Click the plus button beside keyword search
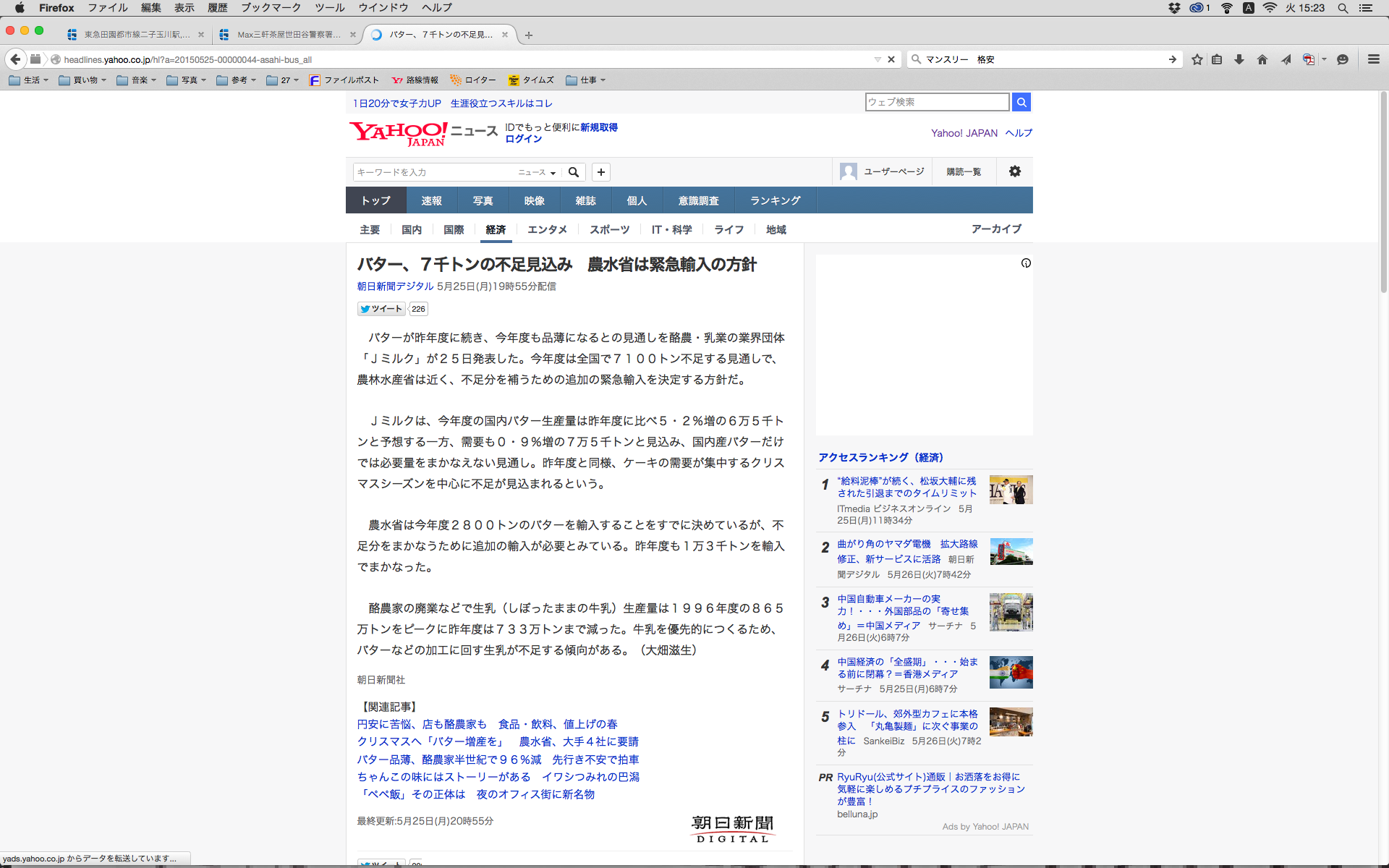This screenshot has width=1389, height=868. pyautogui.click(x=600, y=172)
